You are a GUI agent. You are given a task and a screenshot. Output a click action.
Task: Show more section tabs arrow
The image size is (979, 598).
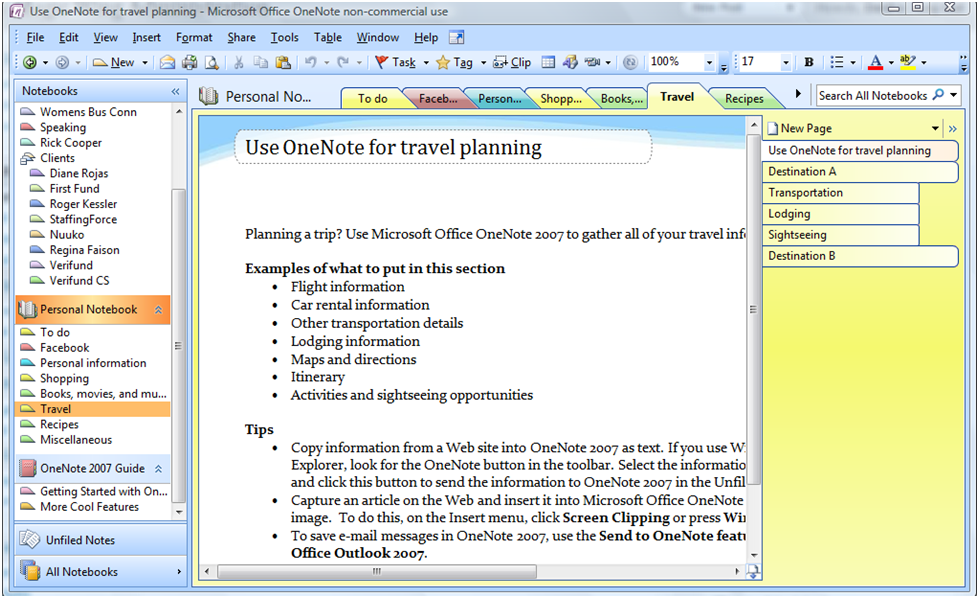797,94
